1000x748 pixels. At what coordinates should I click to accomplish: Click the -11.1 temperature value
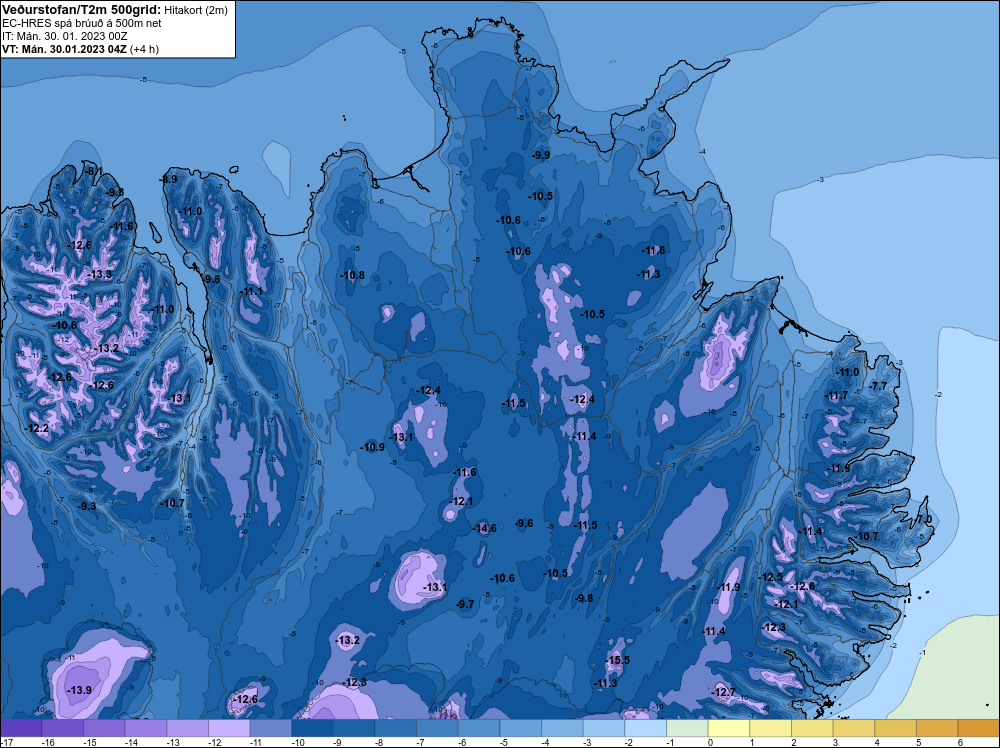[x=251, y=291]
